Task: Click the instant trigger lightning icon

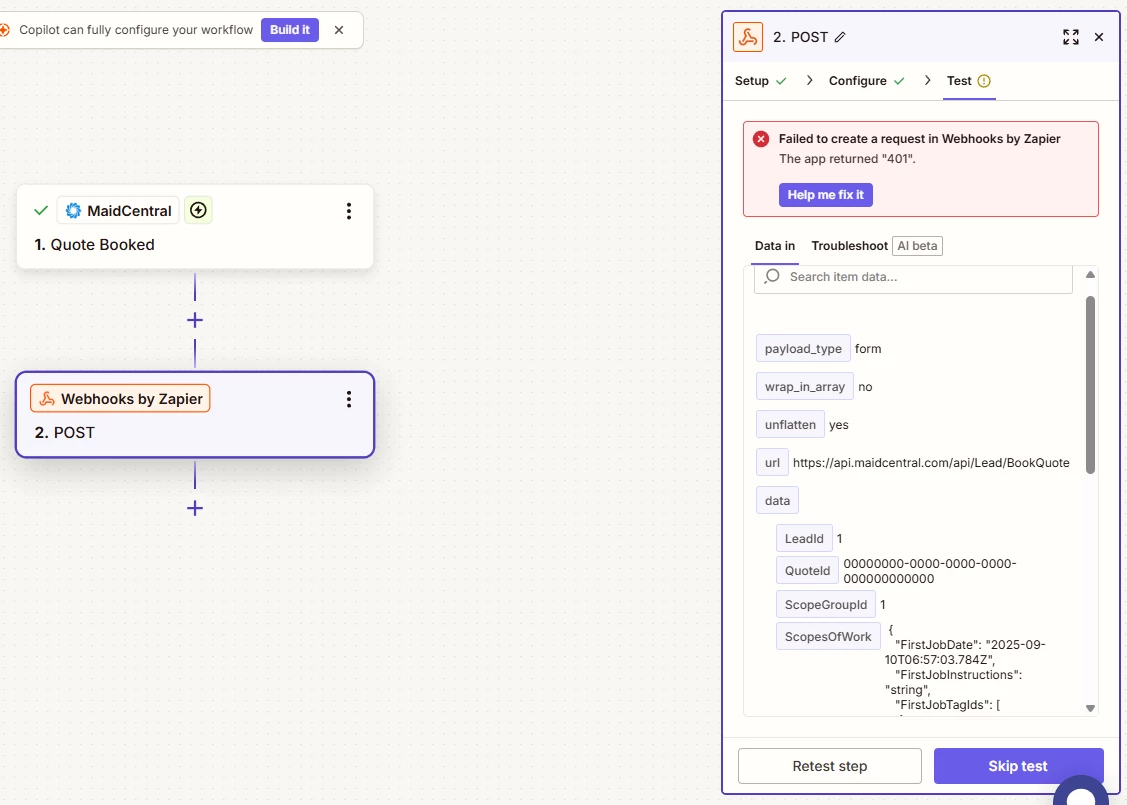Action: pos(198,211)
